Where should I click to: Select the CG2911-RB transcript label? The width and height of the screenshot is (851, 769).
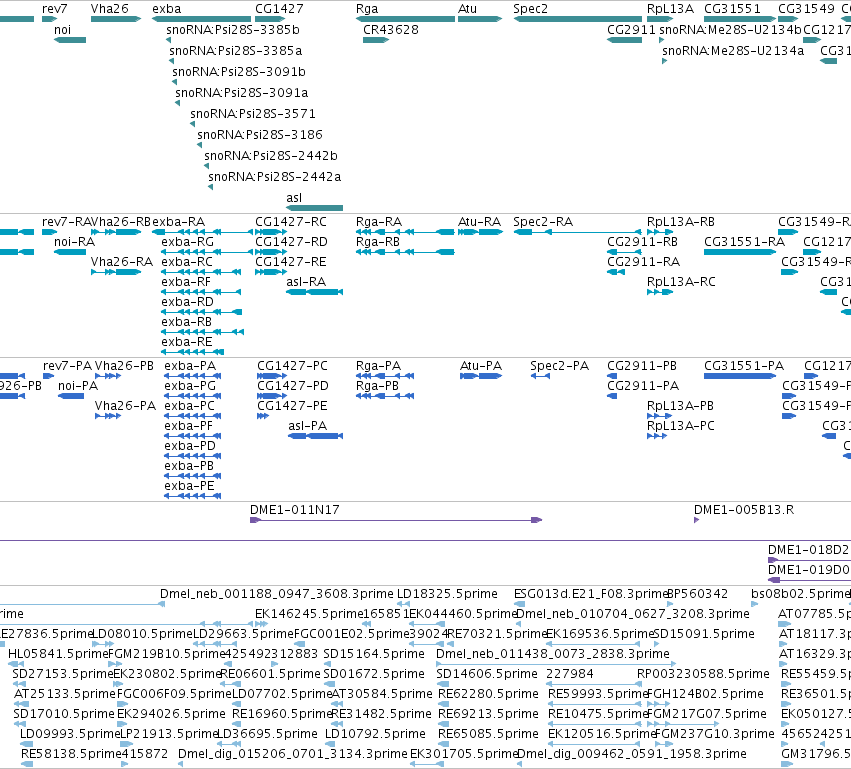point(643,242)
